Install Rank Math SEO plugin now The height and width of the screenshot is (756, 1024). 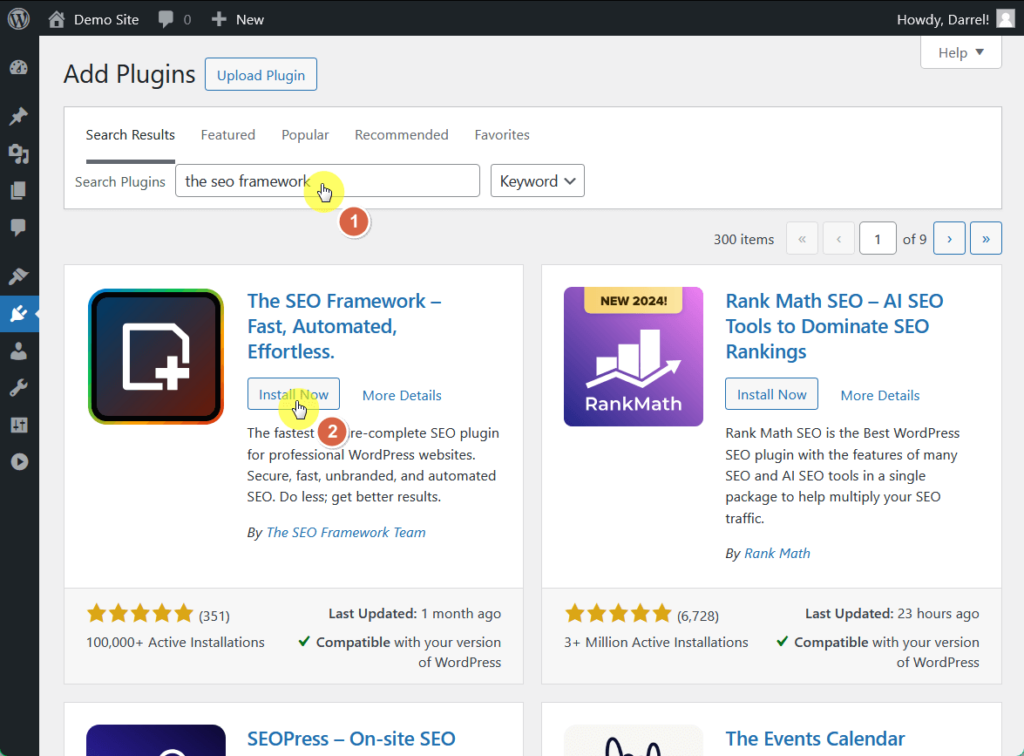[x=771, y=394]
